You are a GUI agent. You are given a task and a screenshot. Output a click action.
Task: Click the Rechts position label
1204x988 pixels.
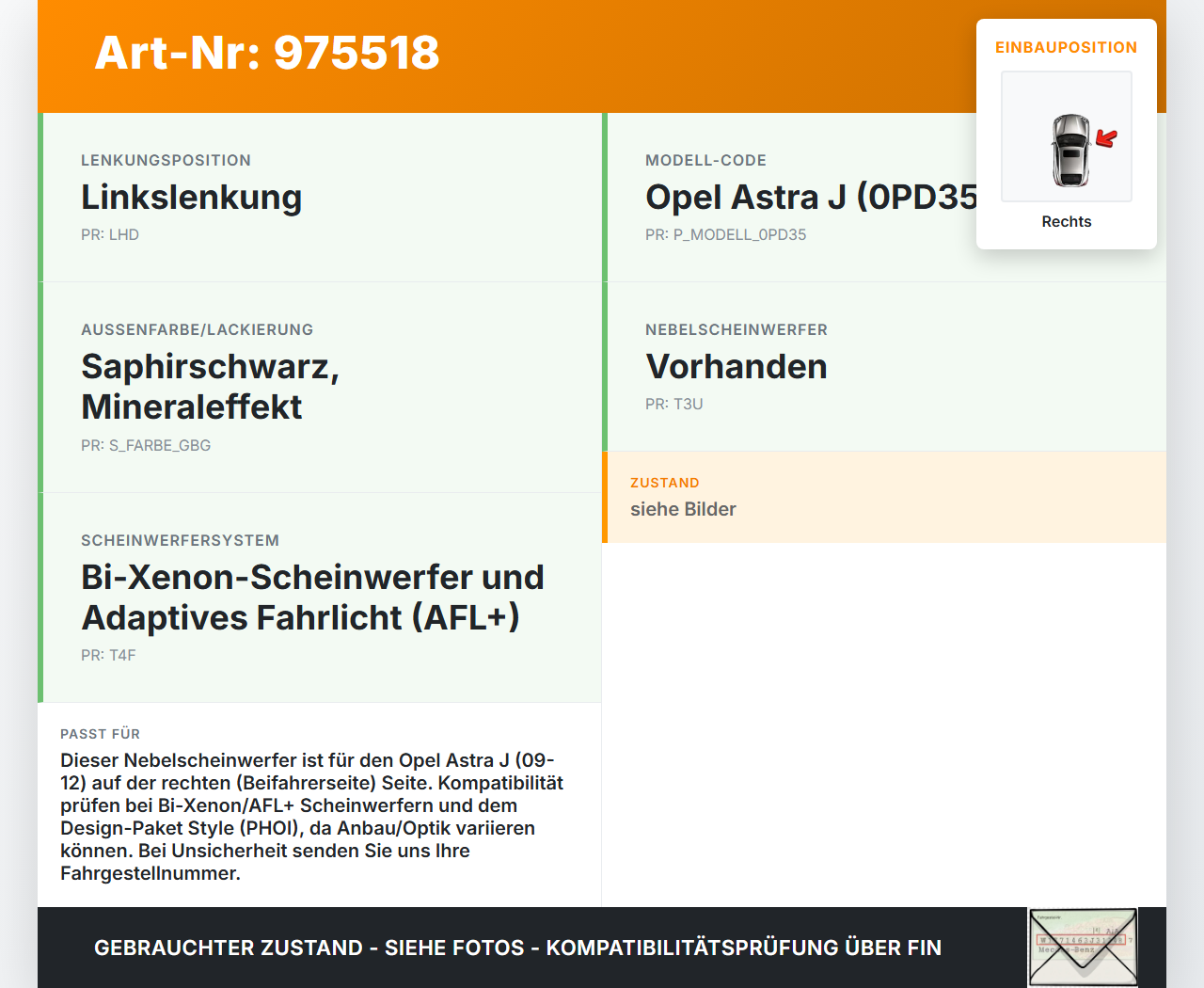pos(1066,221)
